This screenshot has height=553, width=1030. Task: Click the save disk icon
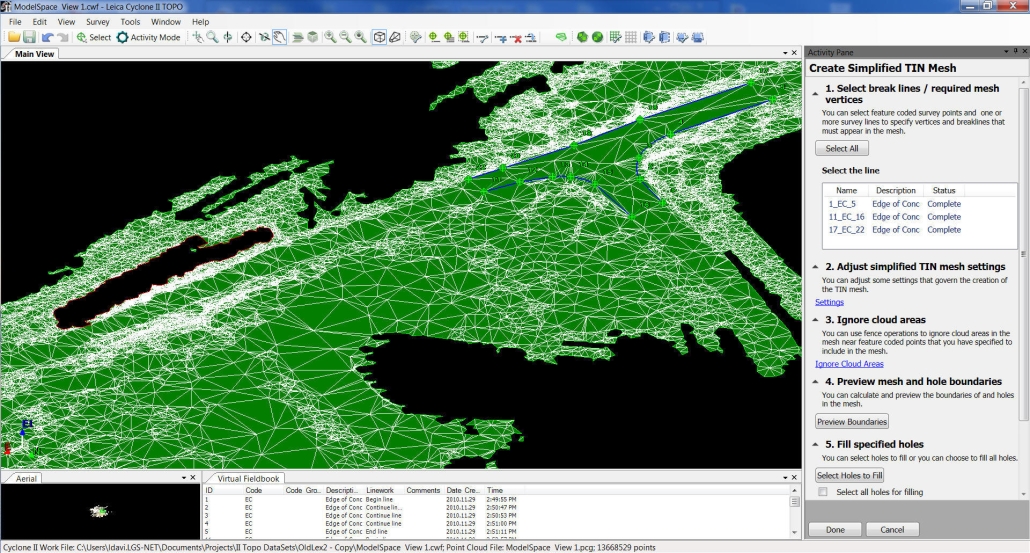[29, 37]
